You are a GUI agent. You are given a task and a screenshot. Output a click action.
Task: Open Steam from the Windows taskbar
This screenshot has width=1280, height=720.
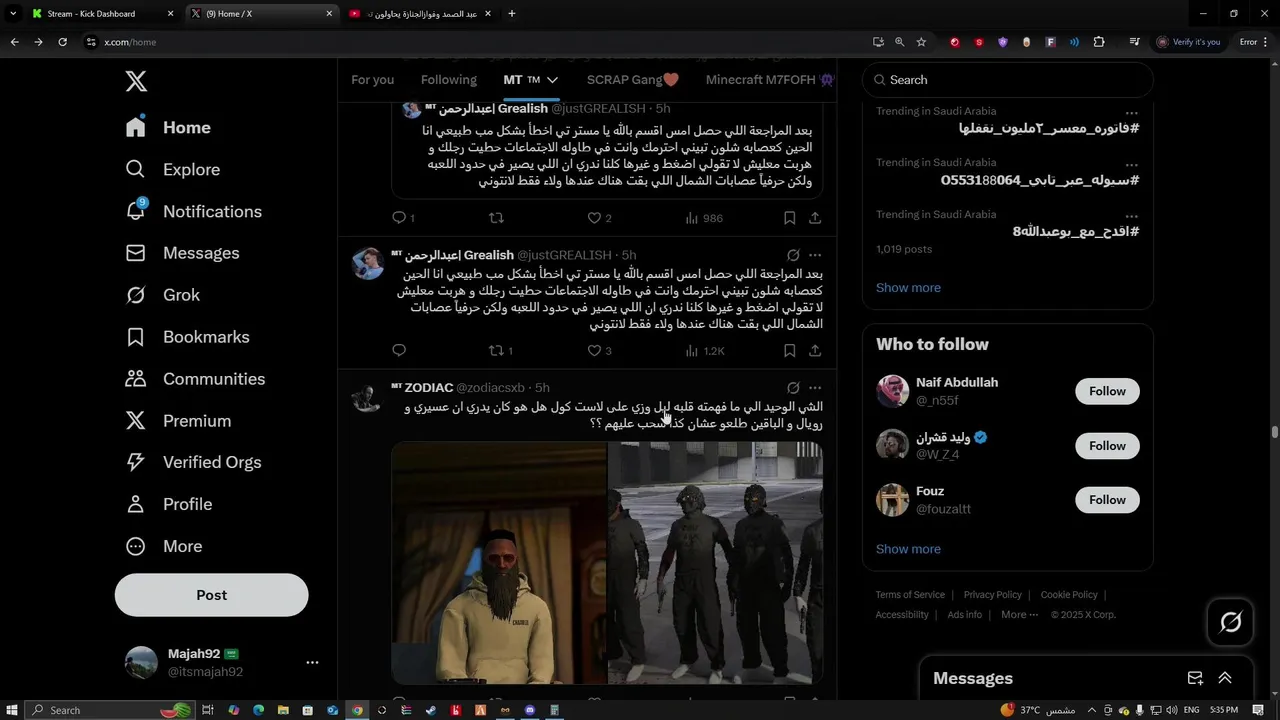(431, 710)
